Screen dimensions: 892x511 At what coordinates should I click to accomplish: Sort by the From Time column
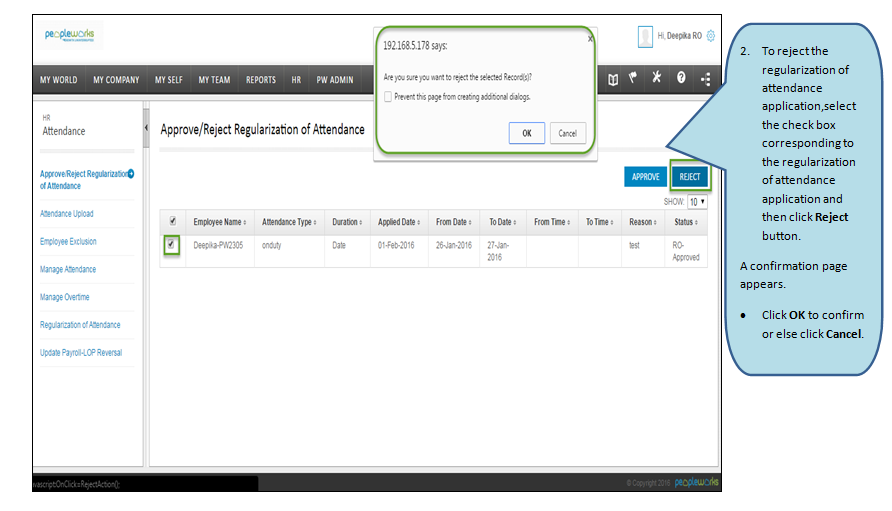tap(552, 222)
